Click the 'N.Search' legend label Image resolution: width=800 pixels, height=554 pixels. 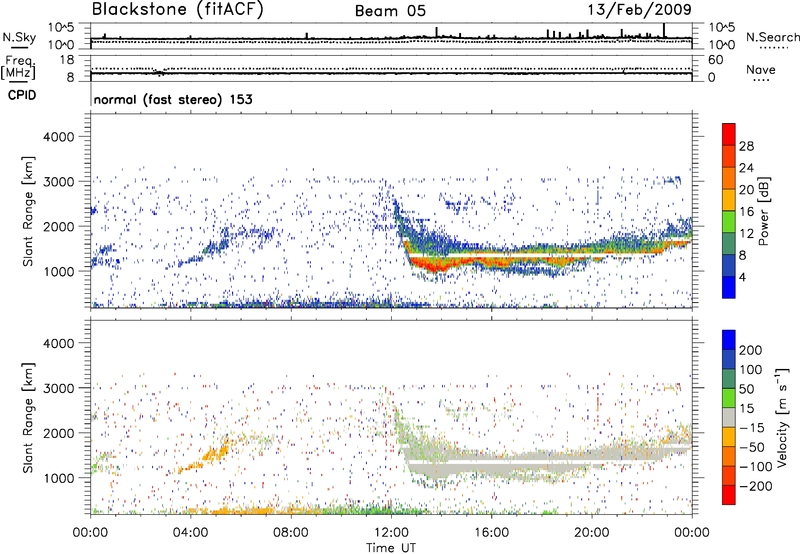pyautogui.click(x=772, y=37)
